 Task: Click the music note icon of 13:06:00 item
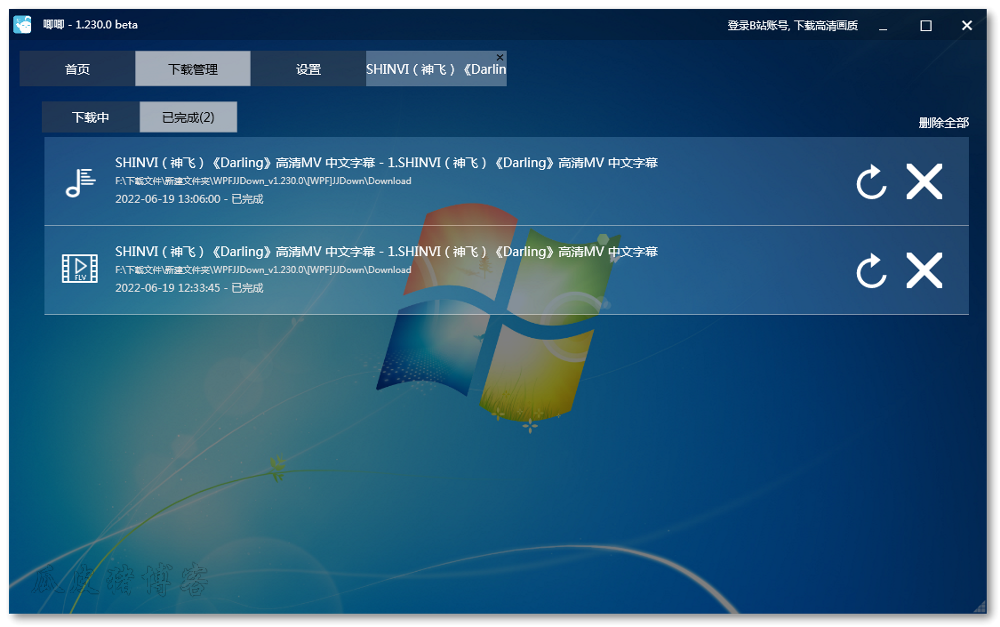(x=80, y=182)
